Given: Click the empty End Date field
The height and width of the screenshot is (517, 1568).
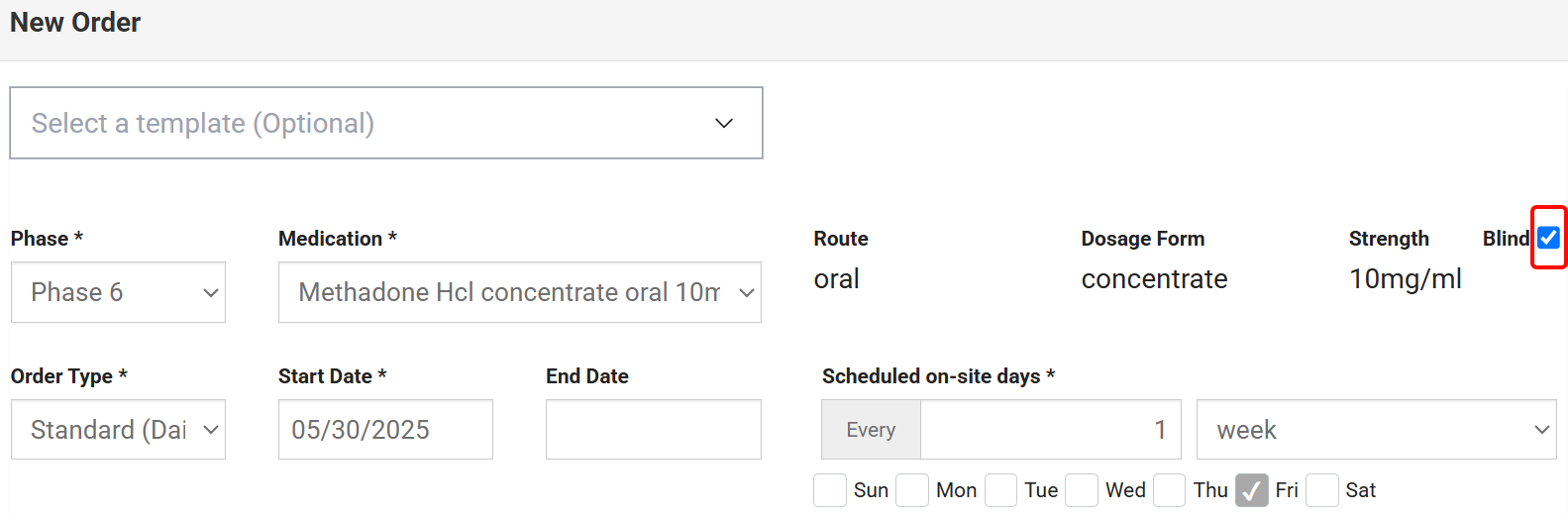Looking at the screenshot, I should 653,430.
